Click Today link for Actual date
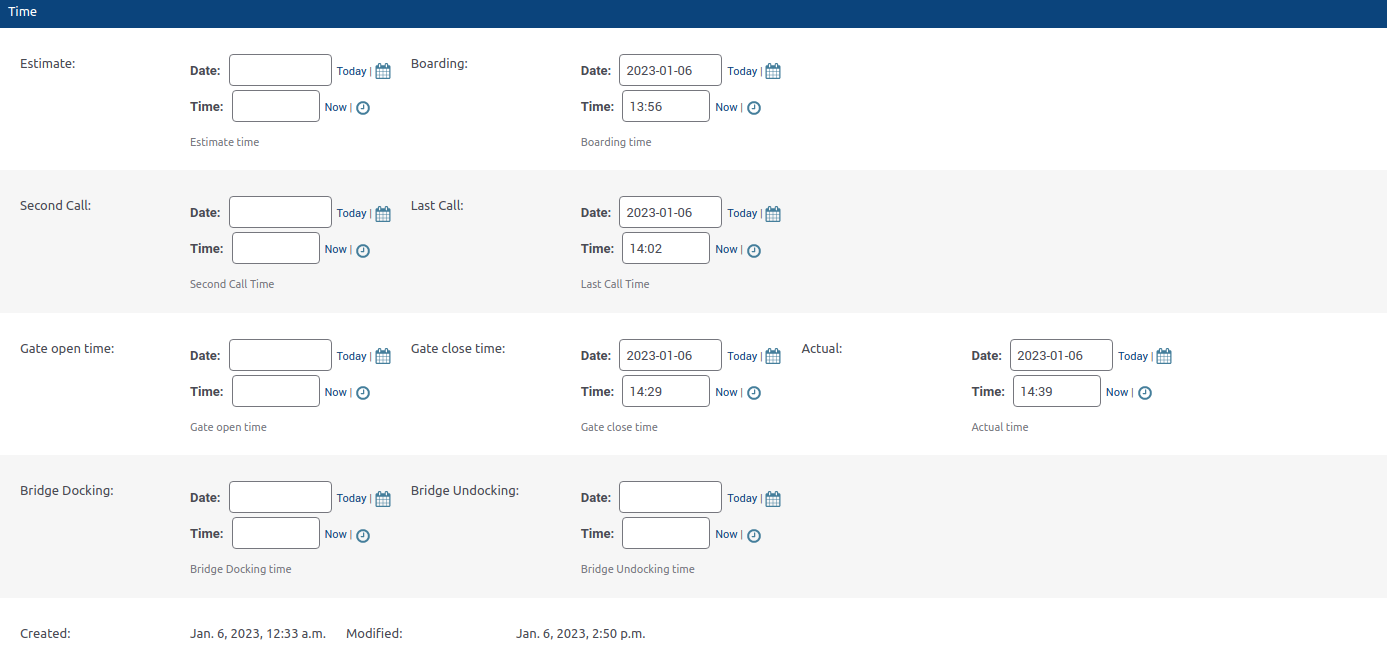The image size is (1387, 647). point(1132,356)
